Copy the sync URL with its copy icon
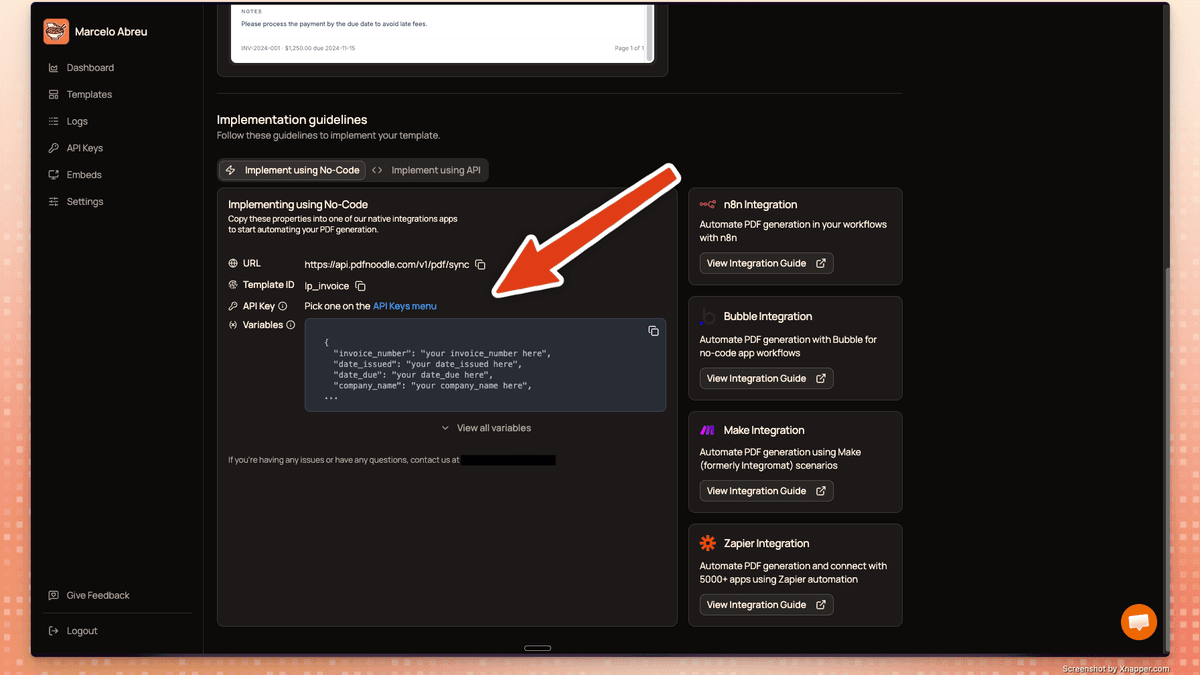 point(480,264)
